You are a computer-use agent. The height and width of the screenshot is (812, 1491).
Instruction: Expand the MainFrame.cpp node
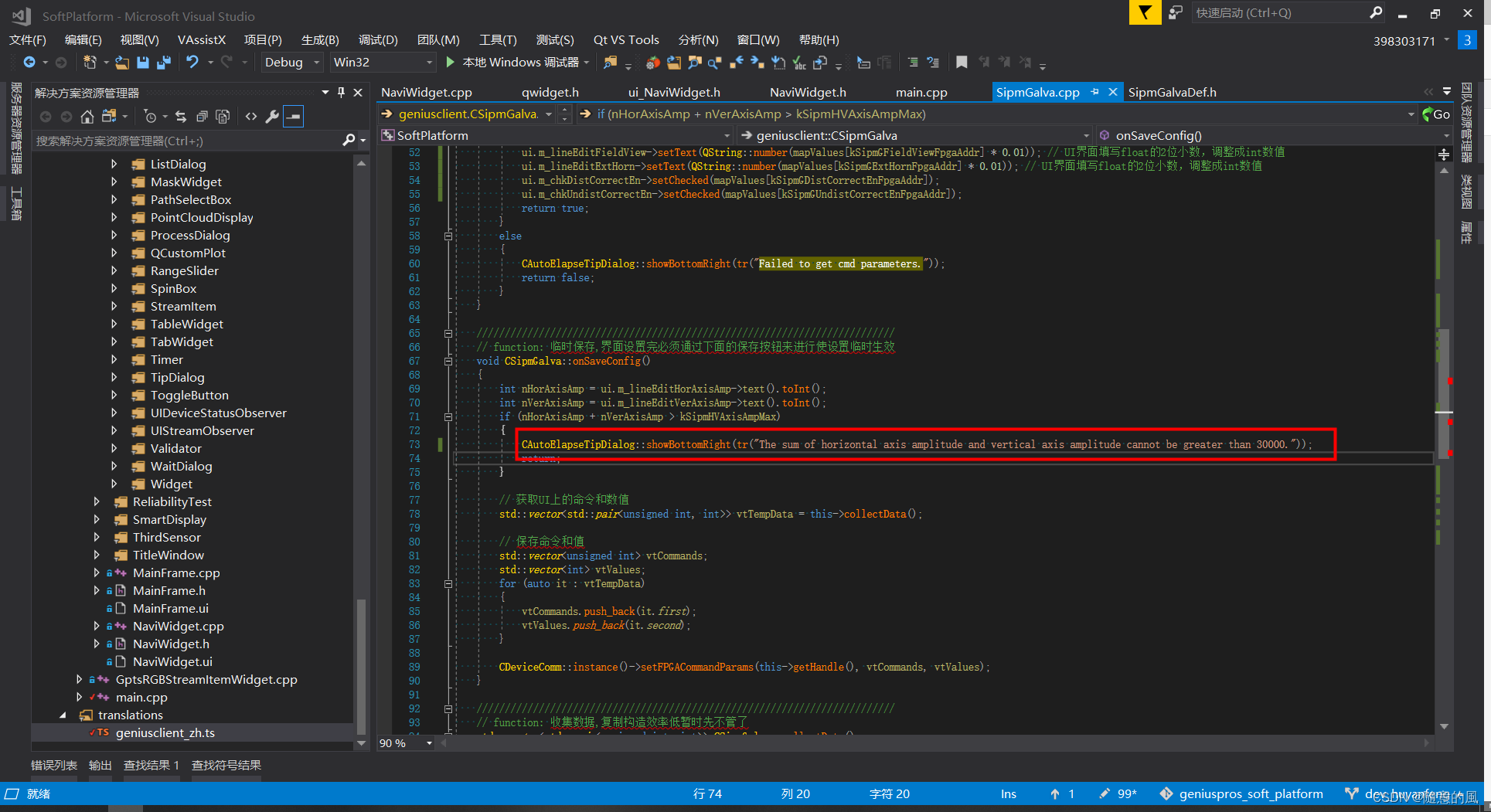[x=97, y=572]
